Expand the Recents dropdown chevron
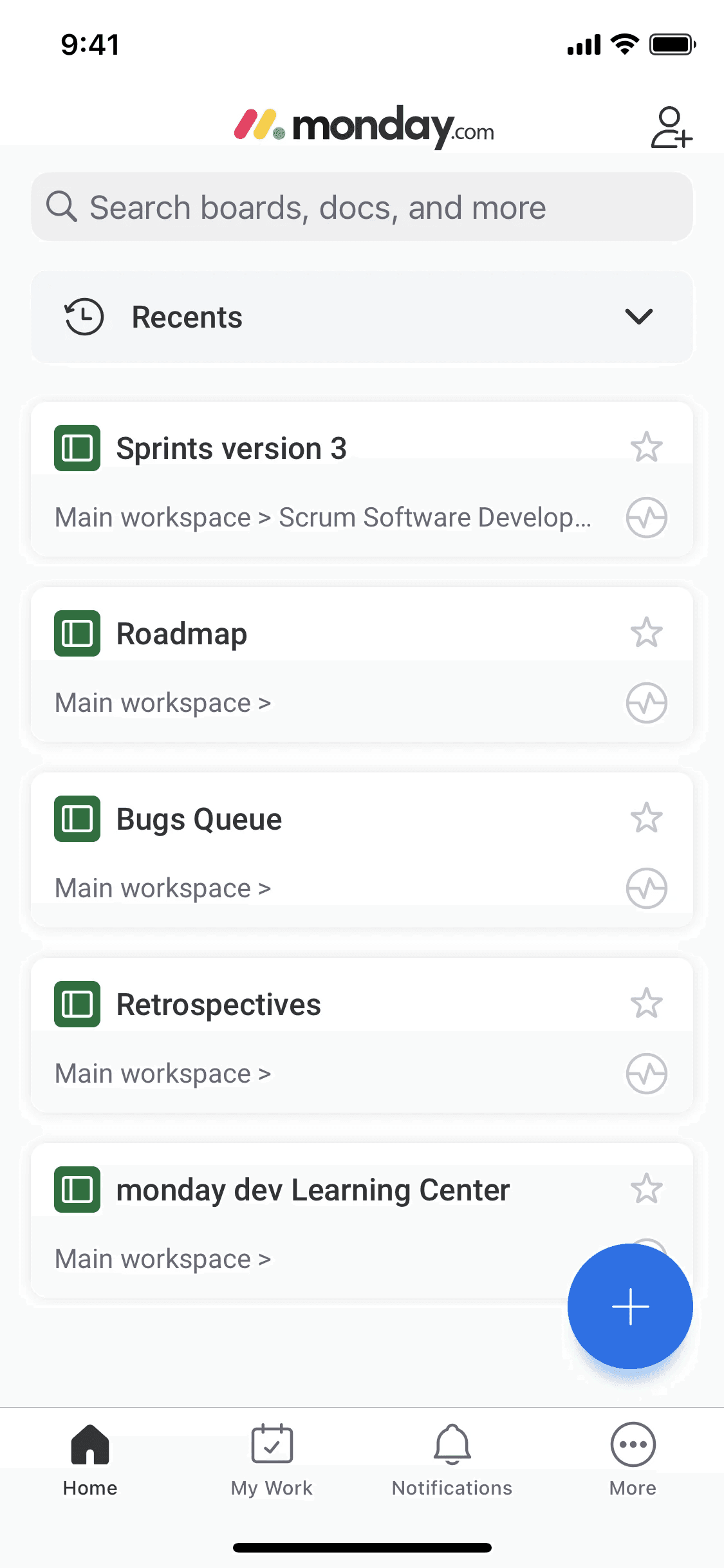Image resolution: width=724 pixels, height=1568 pixels. pyautogui.click(x=639, y=317)
